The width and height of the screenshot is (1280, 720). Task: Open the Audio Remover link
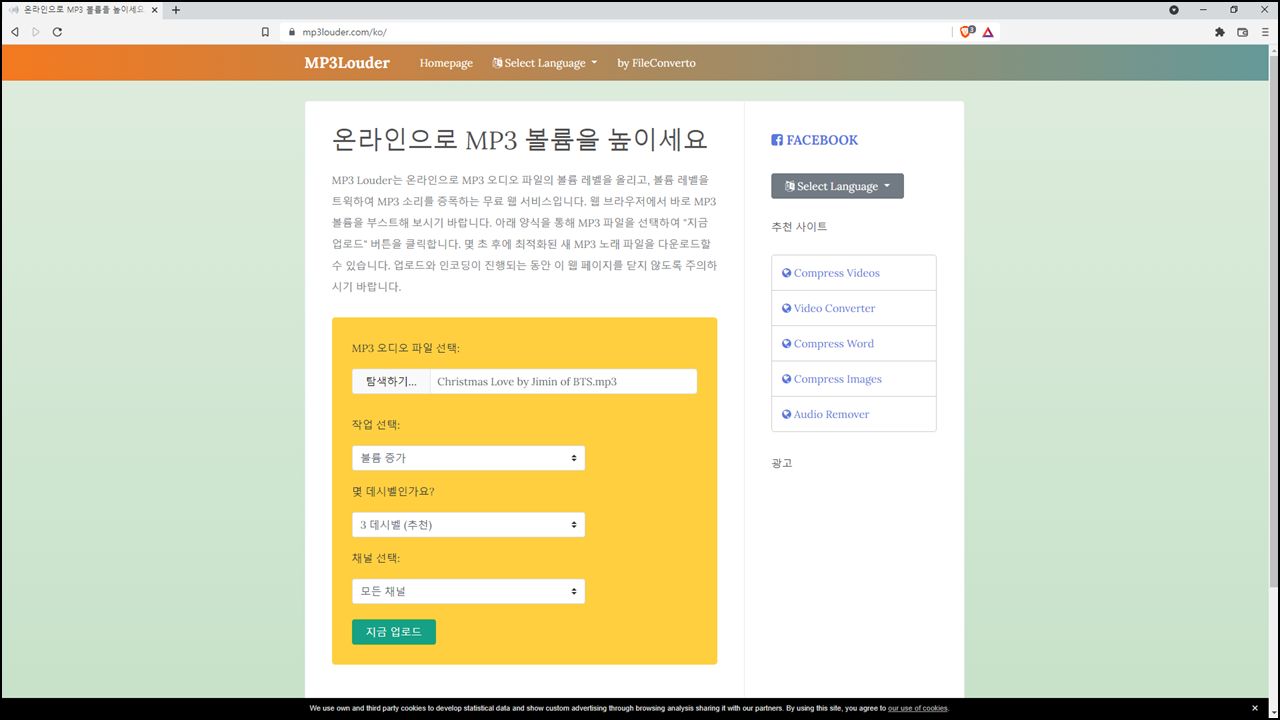point(832,414)
